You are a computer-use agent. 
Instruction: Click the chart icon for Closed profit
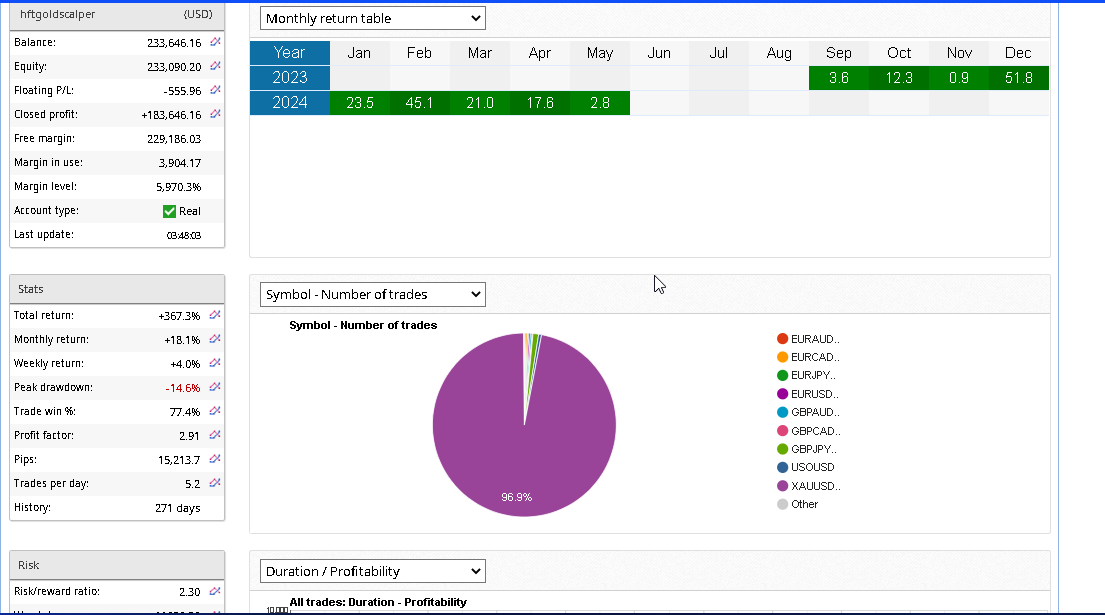point(215,115)
